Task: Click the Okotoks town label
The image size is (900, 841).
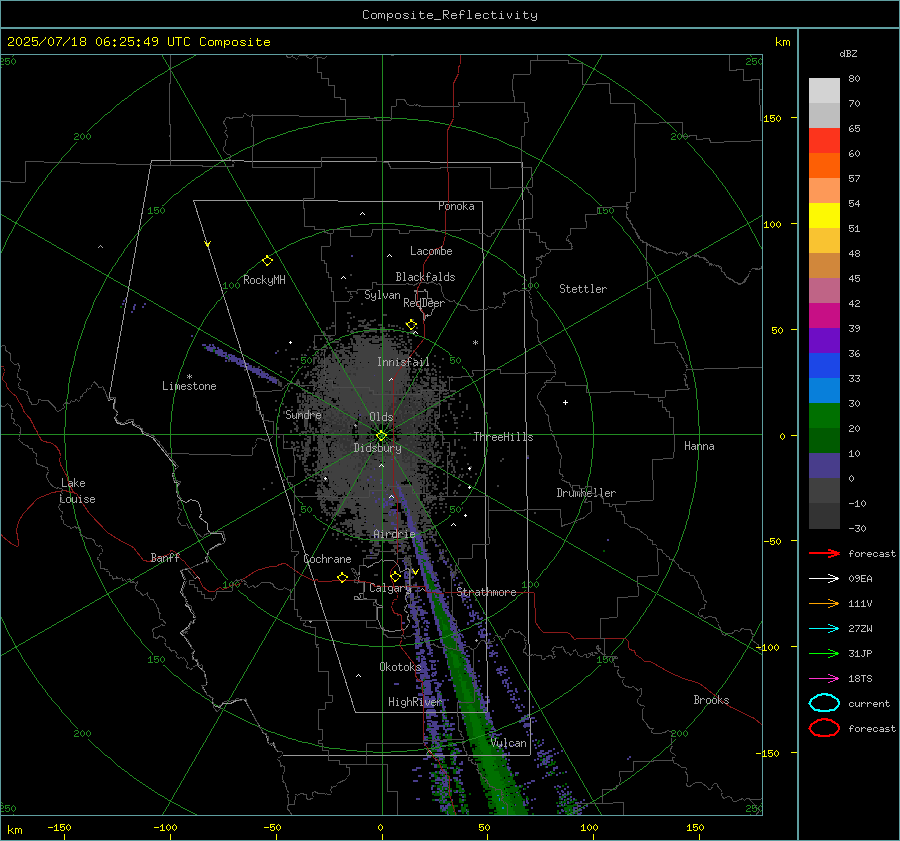Action: [x=400, y=666]
